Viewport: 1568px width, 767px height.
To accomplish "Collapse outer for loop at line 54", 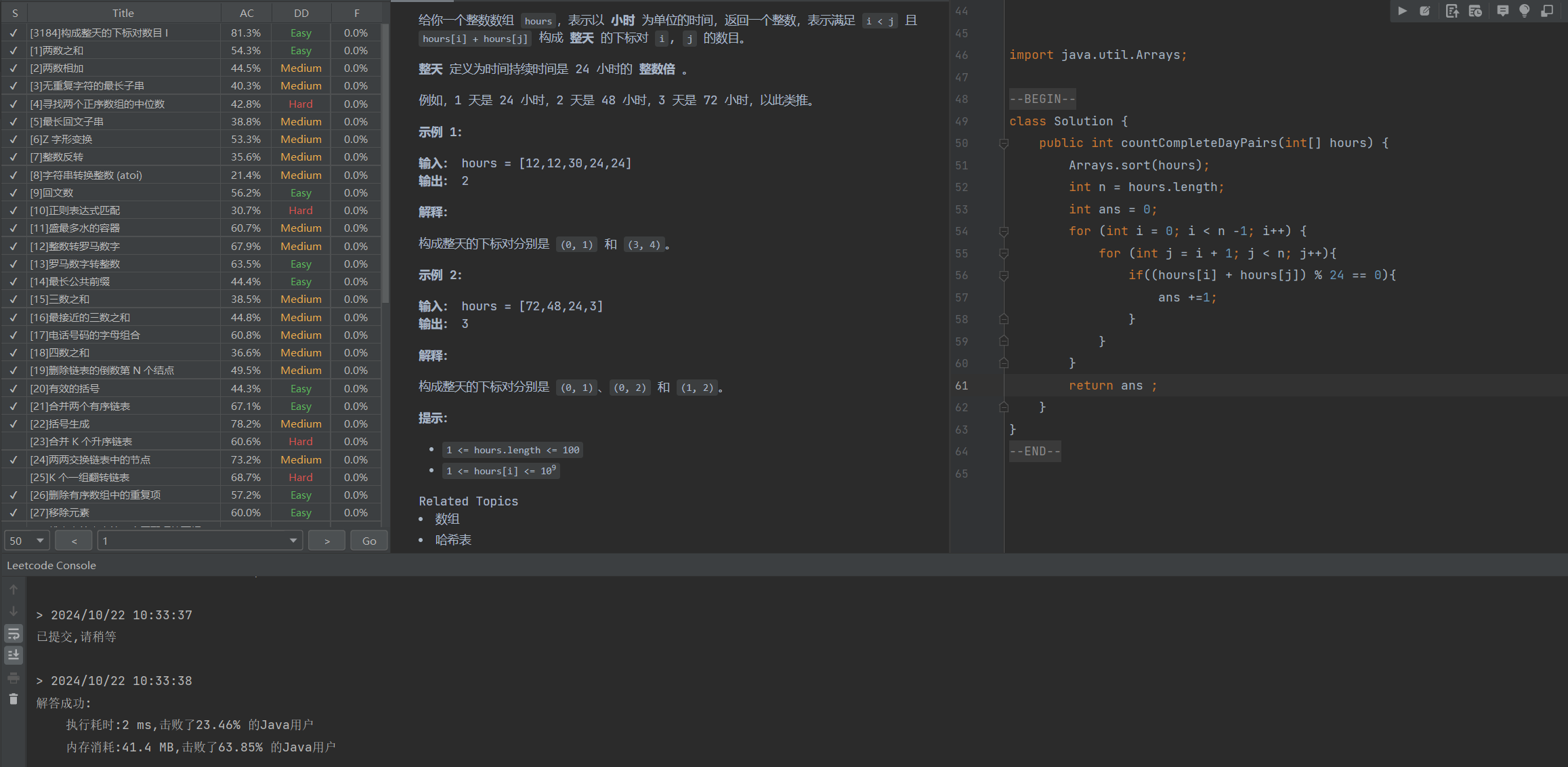I will pyautogui.click(x=1004, y=231).
